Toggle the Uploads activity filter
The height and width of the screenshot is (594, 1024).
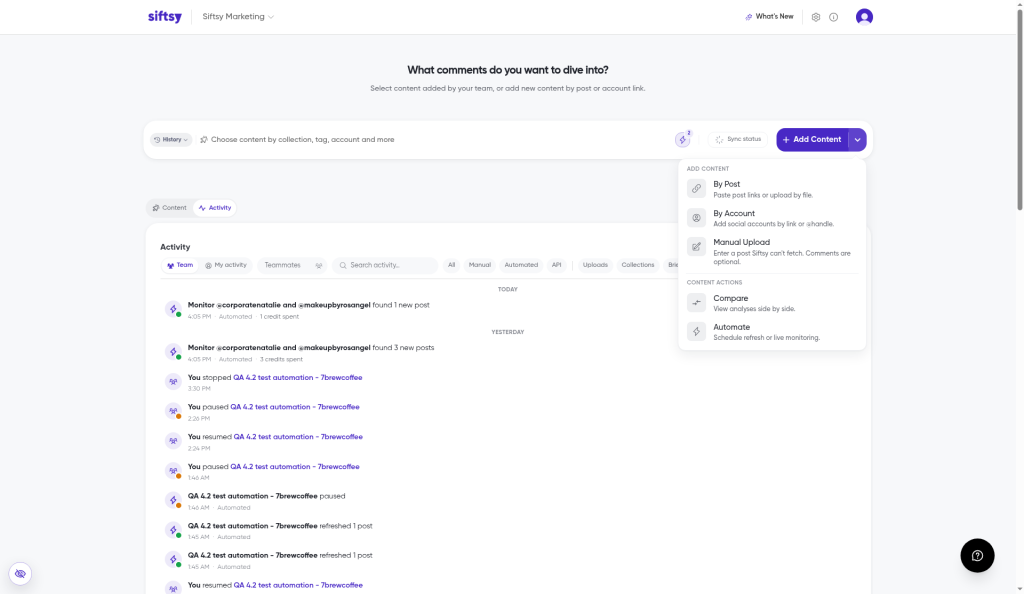pyautogui.click(x=595, y=265)
